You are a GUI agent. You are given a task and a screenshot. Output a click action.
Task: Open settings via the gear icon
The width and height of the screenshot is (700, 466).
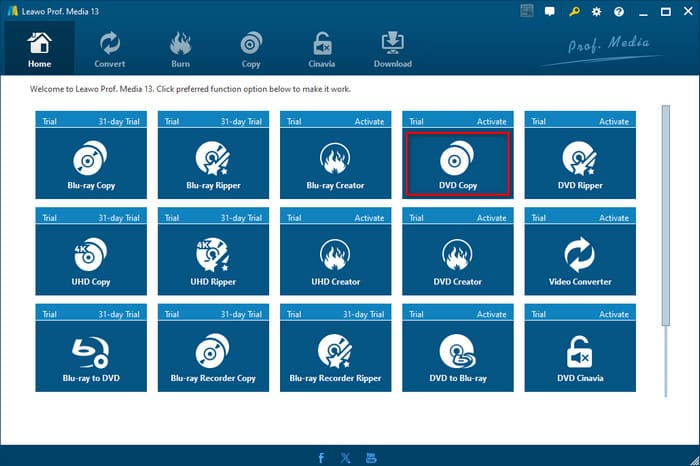tap(596, 12)
